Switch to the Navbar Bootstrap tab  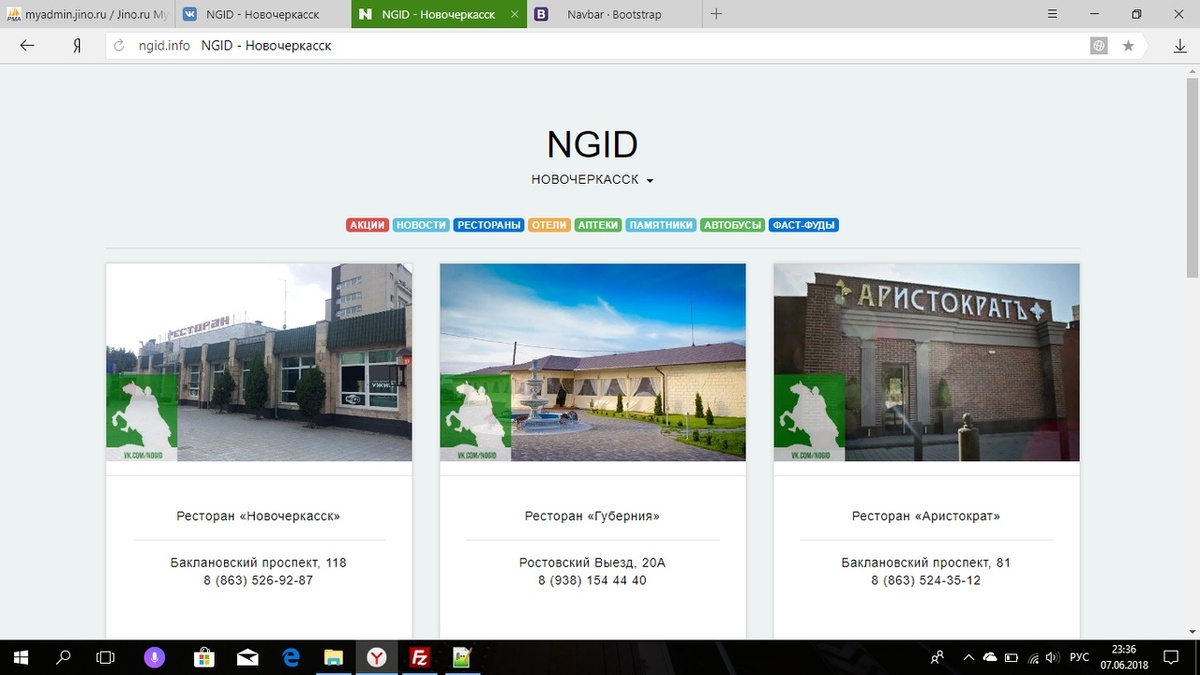click(x=614, y=15)
